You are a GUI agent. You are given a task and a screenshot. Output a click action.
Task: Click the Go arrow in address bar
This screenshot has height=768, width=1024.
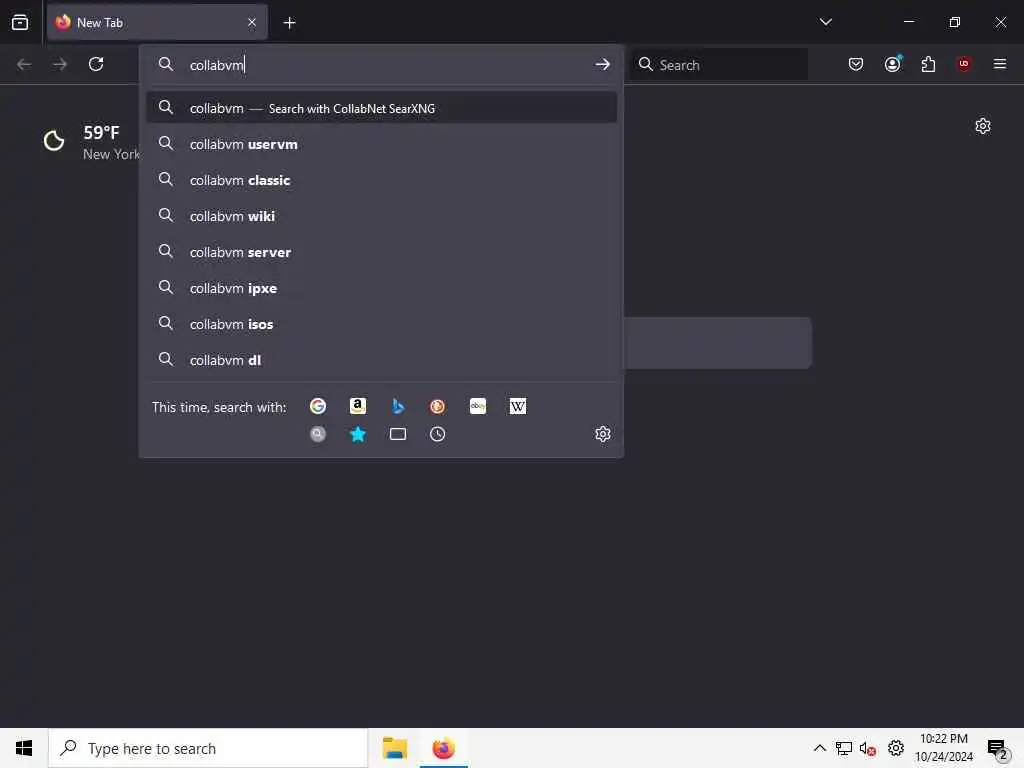[603, 64]
